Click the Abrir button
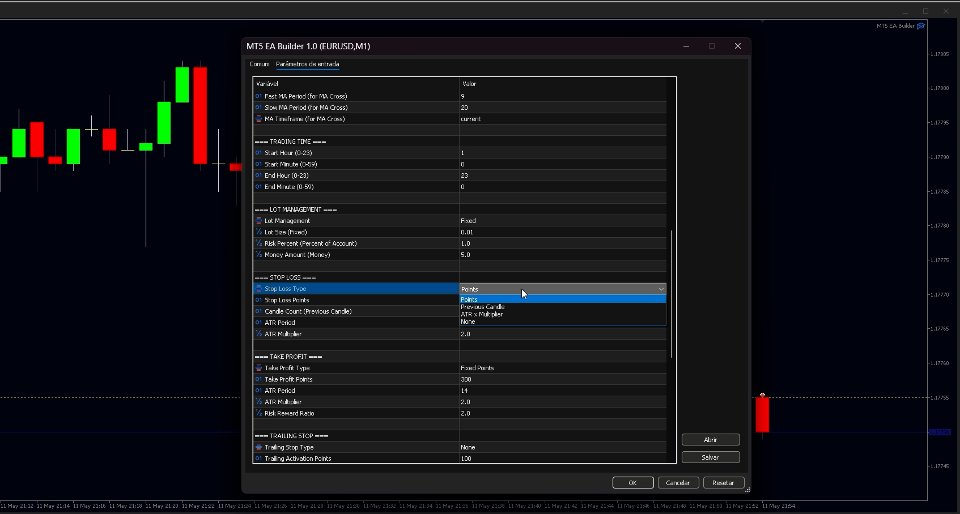This screenshot has height=514, width=960. (x=710, y=440)
